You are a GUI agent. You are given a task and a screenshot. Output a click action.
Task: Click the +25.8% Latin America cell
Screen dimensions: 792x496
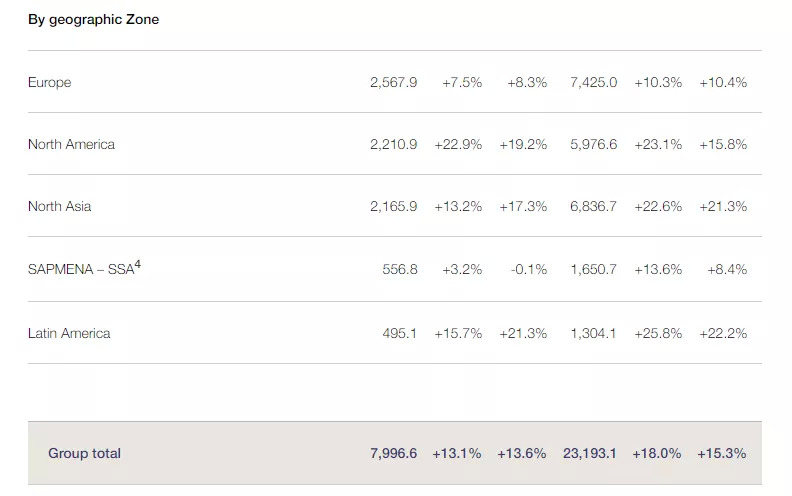(658, 334)
